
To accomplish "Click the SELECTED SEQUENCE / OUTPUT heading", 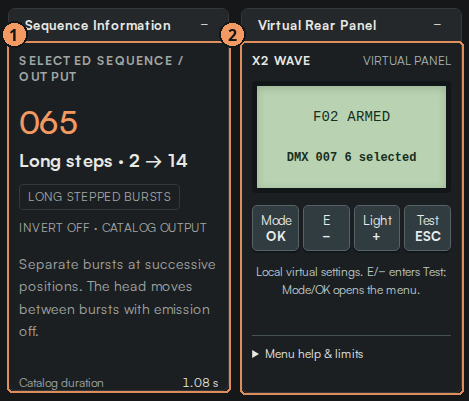I will [101, 69].
